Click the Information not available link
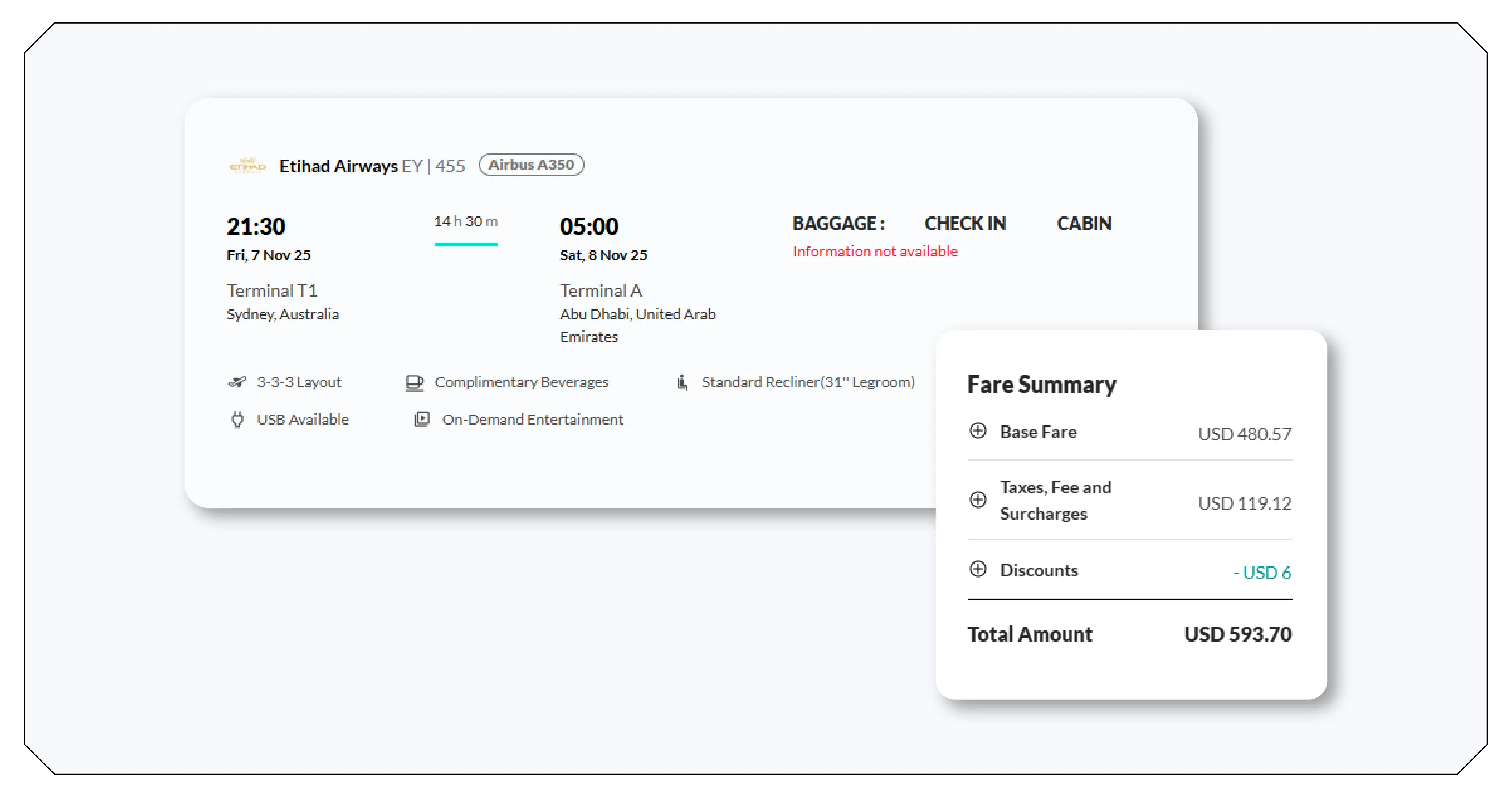The image size is (1512, 797). click(875, 251)
